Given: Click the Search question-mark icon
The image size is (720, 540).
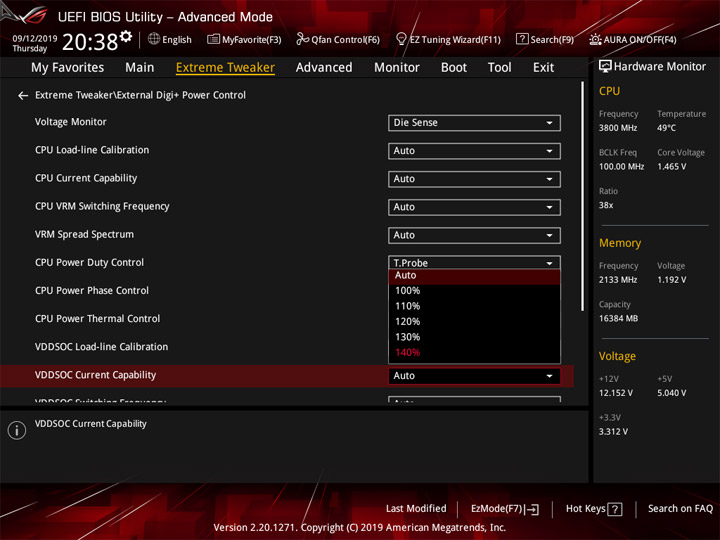Looking at the screenshot, I should click(x=522, y=39).
